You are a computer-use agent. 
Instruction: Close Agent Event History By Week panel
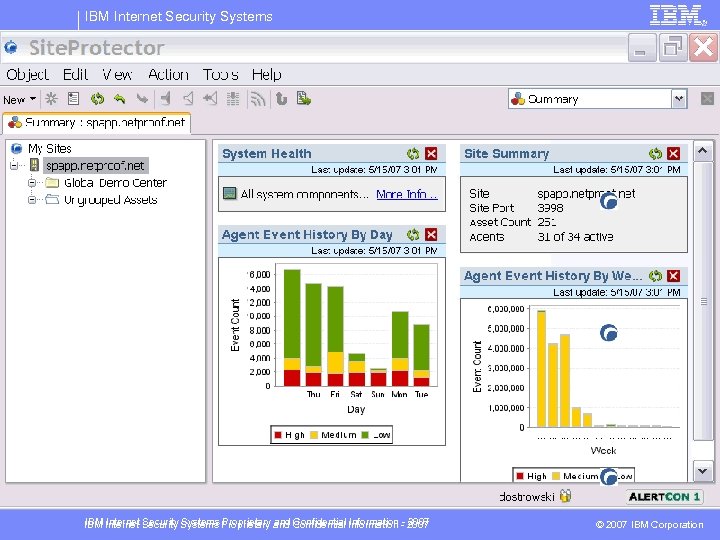pos(673,276)
